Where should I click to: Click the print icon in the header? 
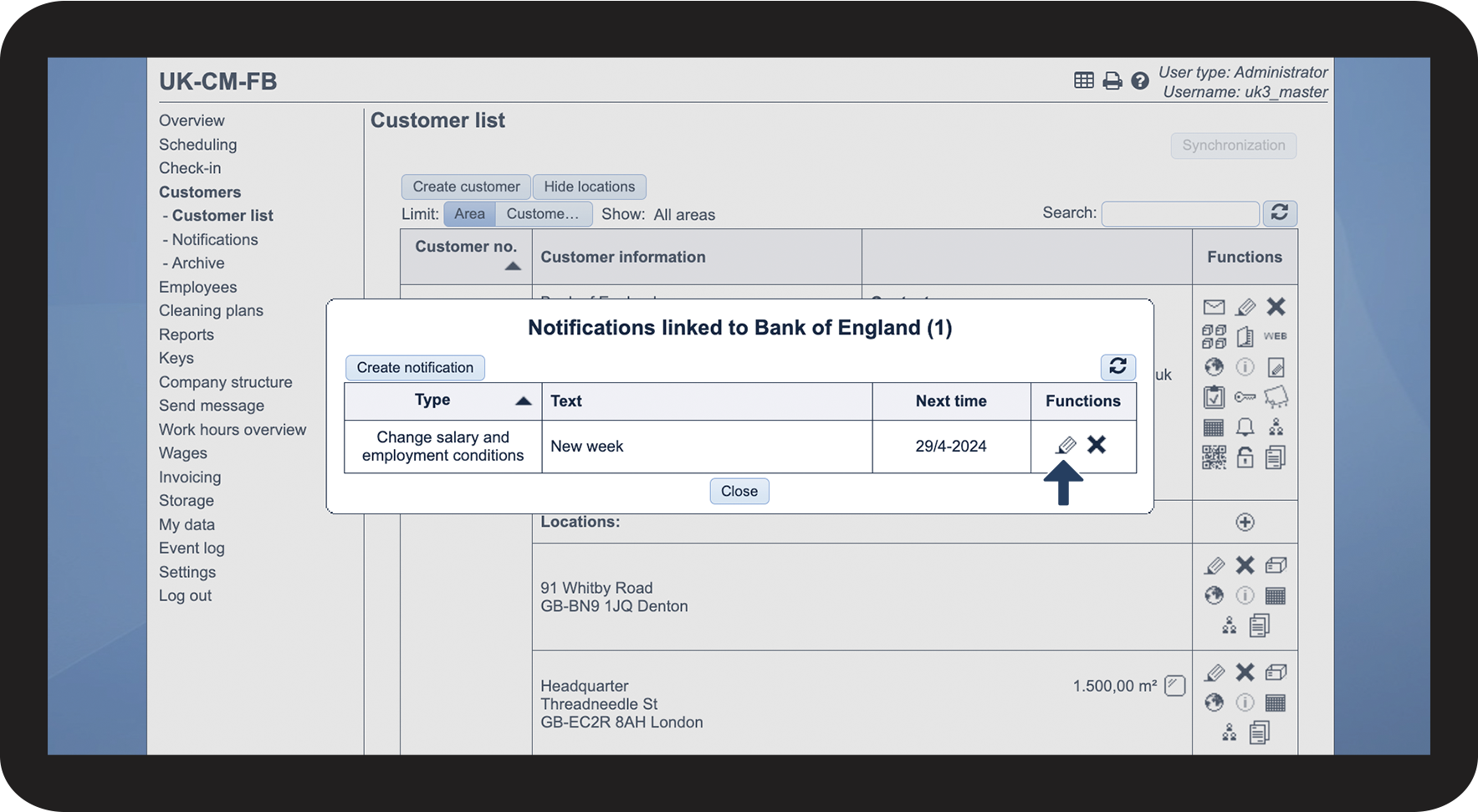[1112, 81]
